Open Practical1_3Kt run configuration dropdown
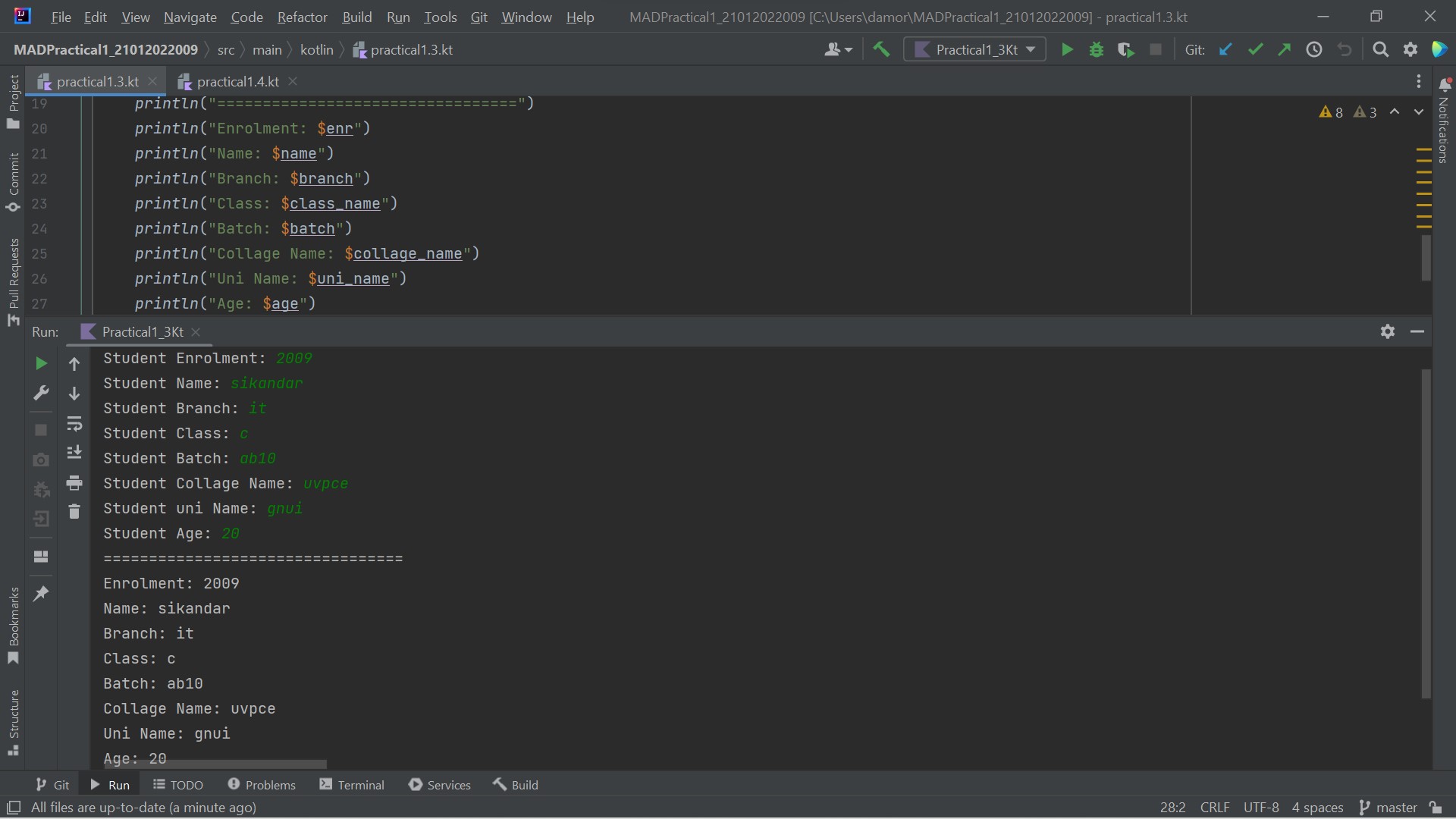Image resolution: width=1456 pixels, height=819 pixels. pyautogui.click(x=974, y=50)
